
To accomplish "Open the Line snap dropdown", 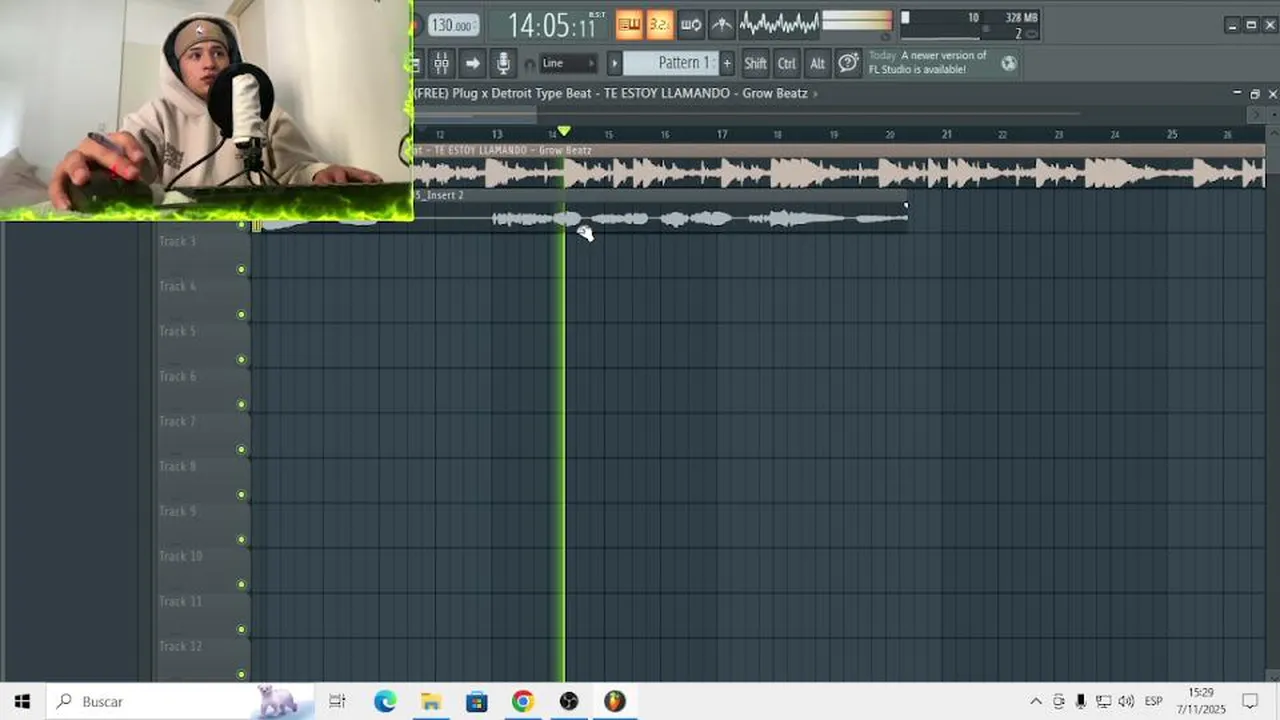I will [x=568, y=63].
